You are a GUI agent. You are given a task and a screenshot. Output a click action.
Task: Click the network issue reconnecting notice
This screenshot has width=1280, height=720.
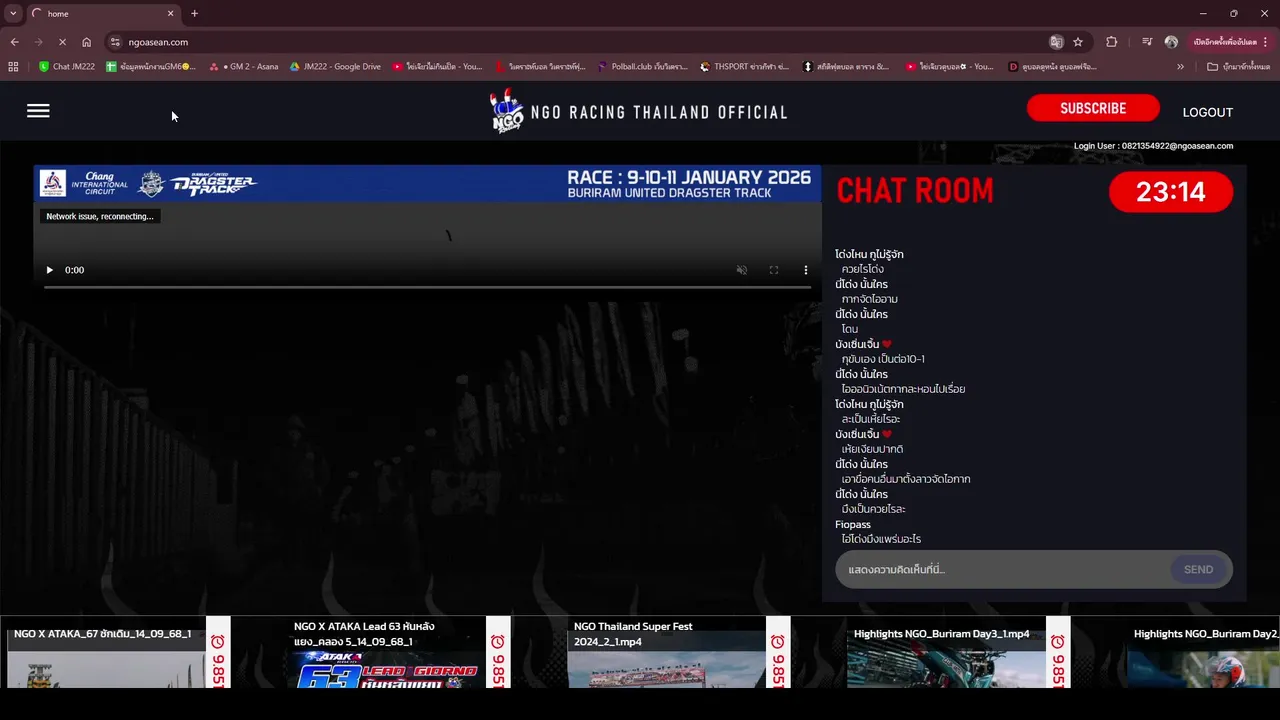coord(100,216)
